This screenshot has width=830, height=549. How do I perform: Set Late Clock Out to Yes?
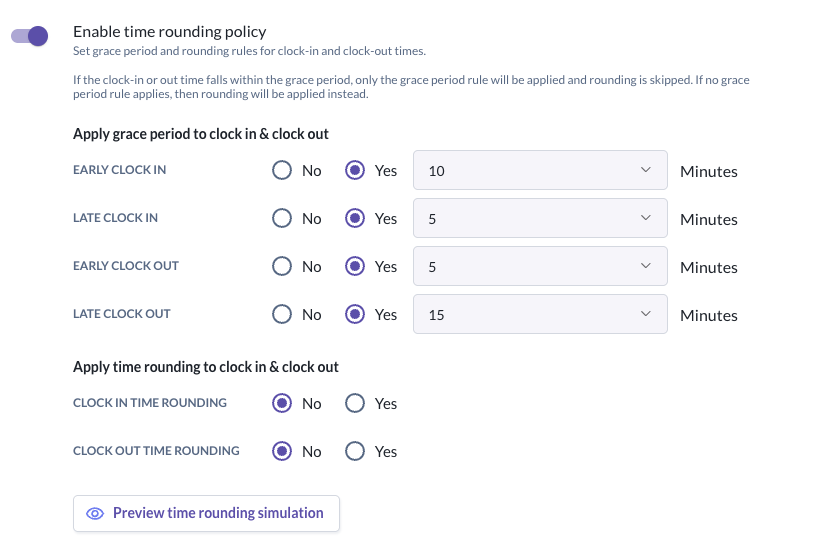click(x=355, y=315)
